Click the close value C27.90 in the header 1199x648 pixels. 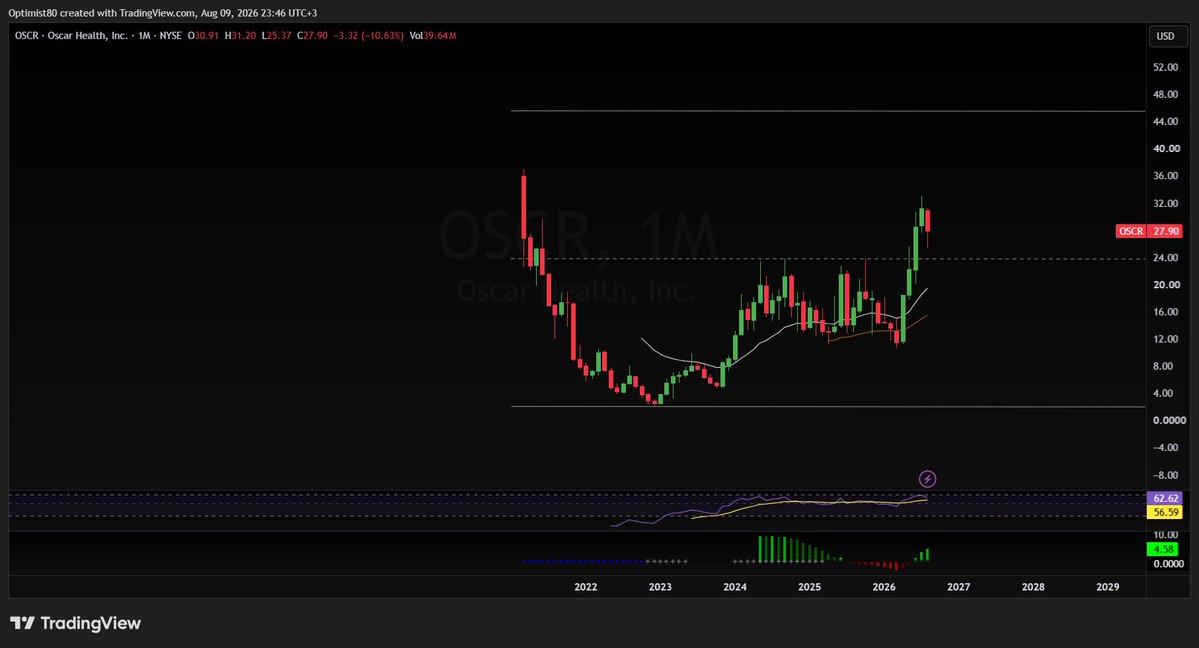tap(313, 35)
